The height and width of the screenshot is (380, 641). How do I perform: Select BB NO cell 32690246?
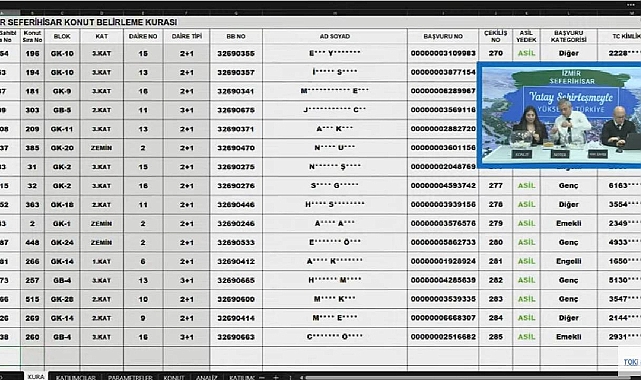pyautogui.click(x=236, y=224)
